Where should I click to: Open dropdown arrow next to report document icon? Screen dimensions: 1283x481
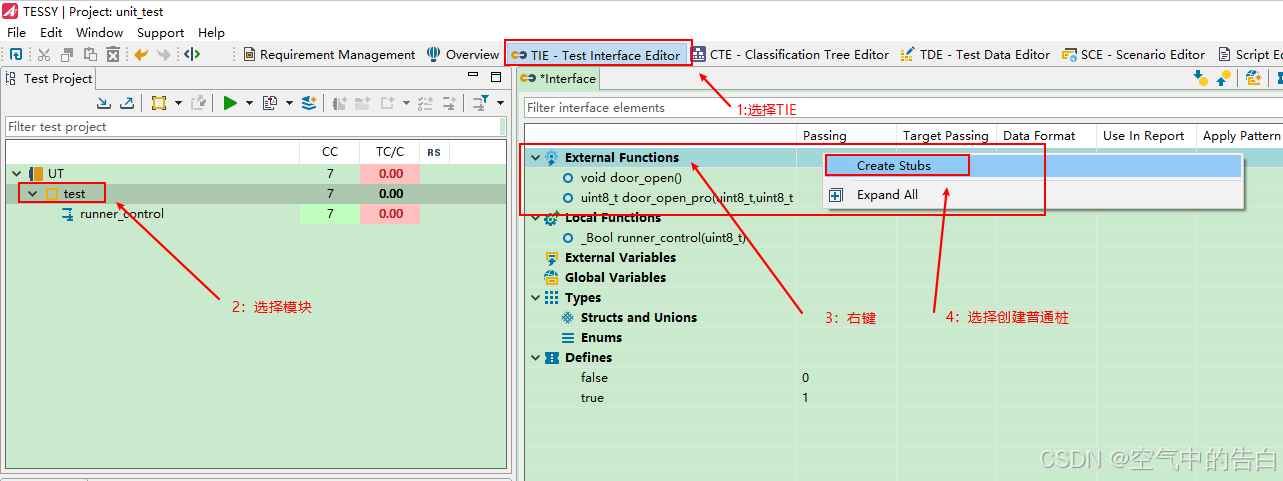pyautogui.click(x=289, y=102)
